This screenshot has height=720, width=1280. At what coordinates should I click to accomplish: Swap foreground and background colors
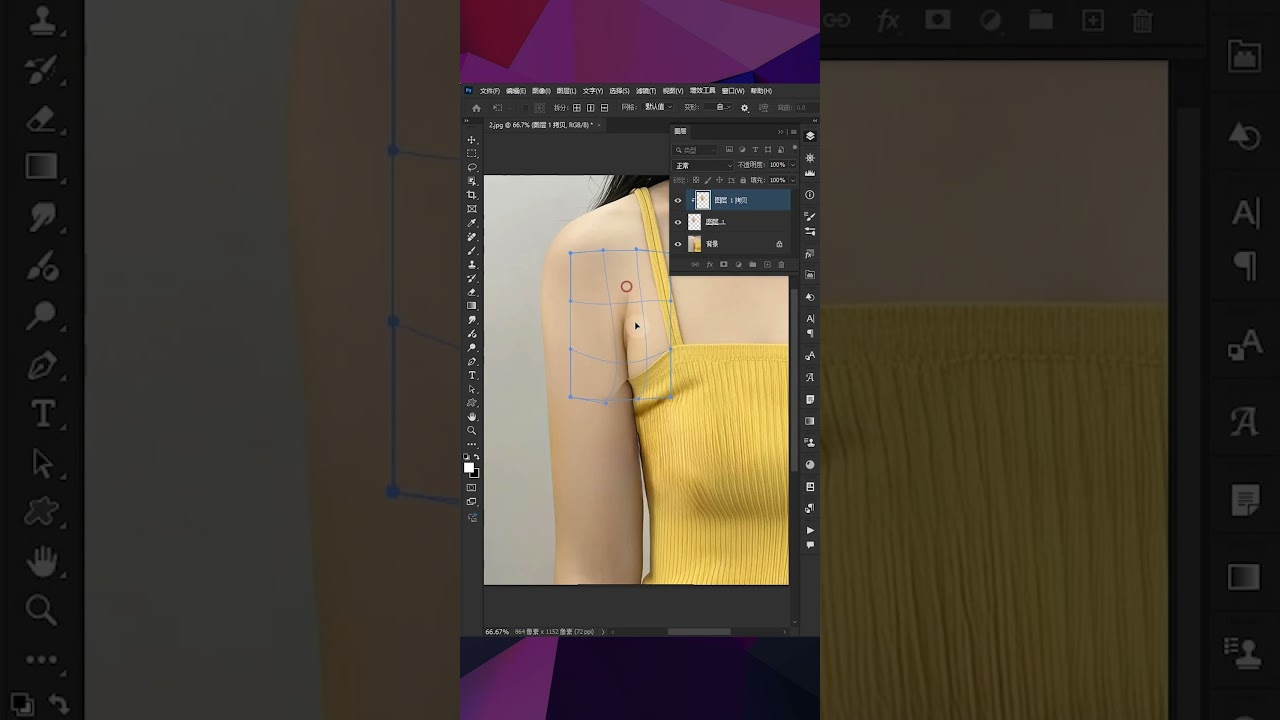pyautogui.click(x=477, y=457)
